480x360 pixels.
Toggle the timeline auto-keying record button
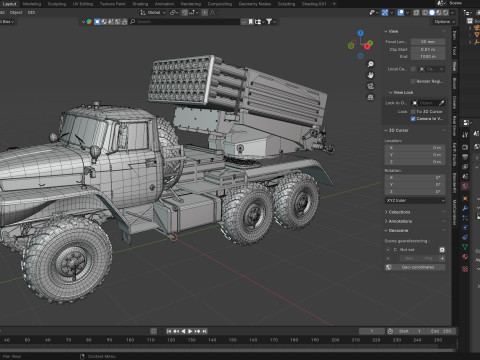coord(153,331)
